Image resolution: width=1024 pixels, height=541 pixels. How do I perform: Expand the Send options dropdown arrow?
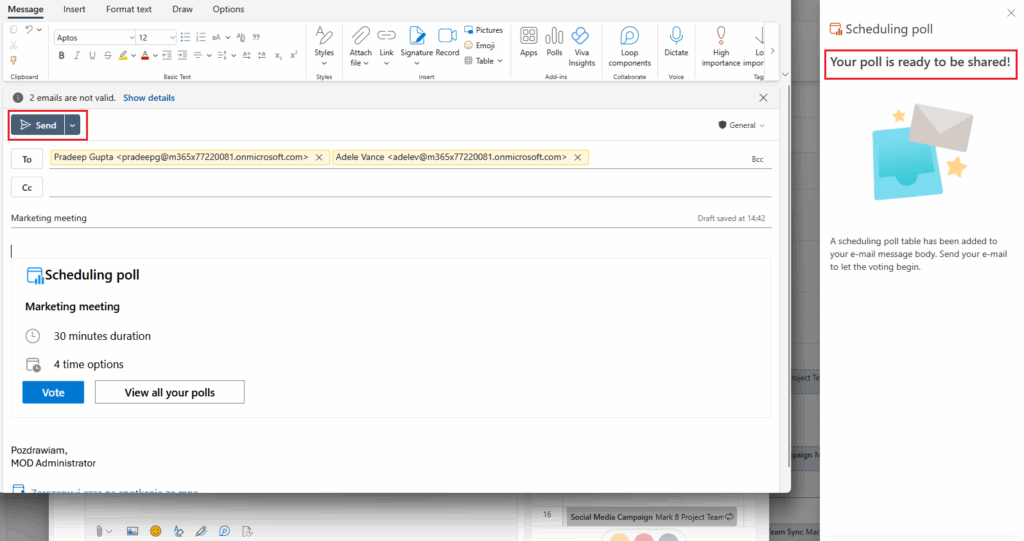tap(73, 125)
